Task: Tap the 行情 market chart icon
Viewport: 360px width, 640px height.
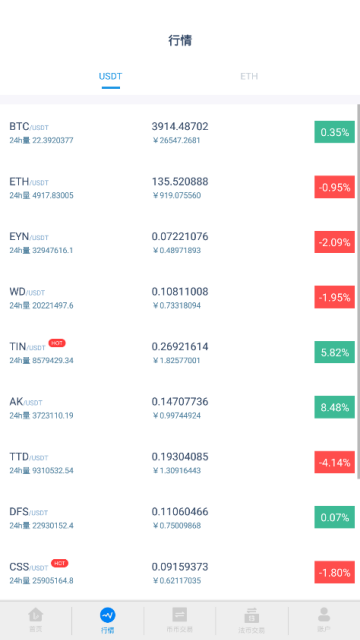Action: (x=108, y=615)
